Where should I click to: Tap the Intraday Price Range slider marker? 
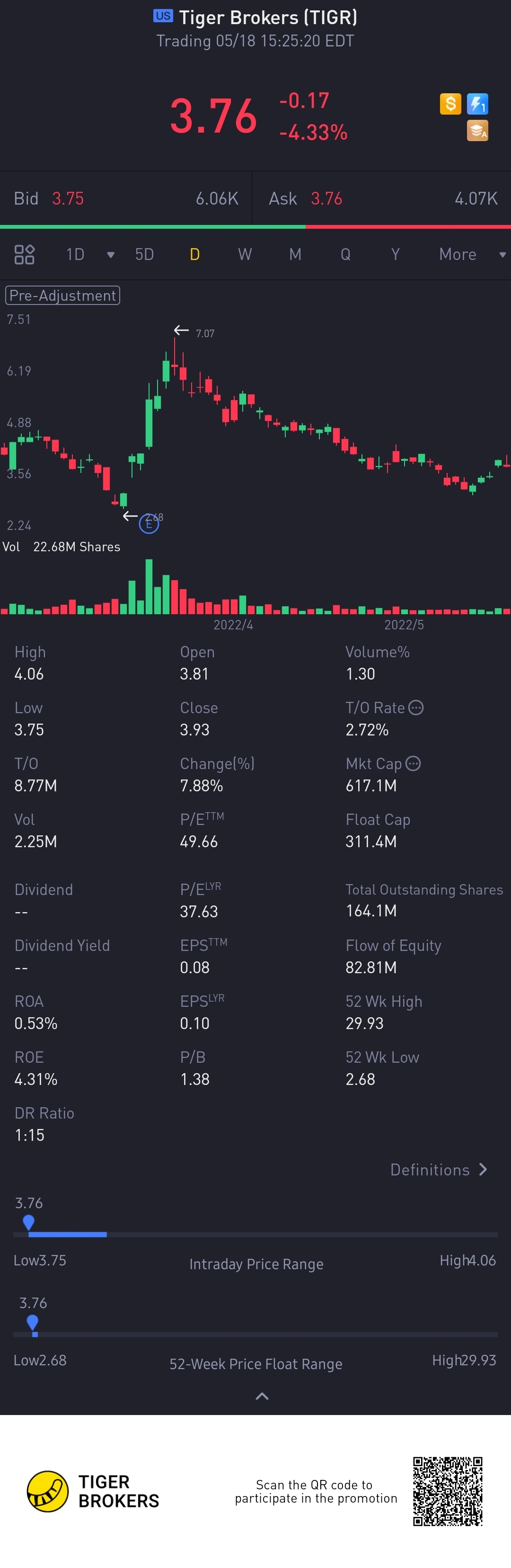pos(28,1223)
